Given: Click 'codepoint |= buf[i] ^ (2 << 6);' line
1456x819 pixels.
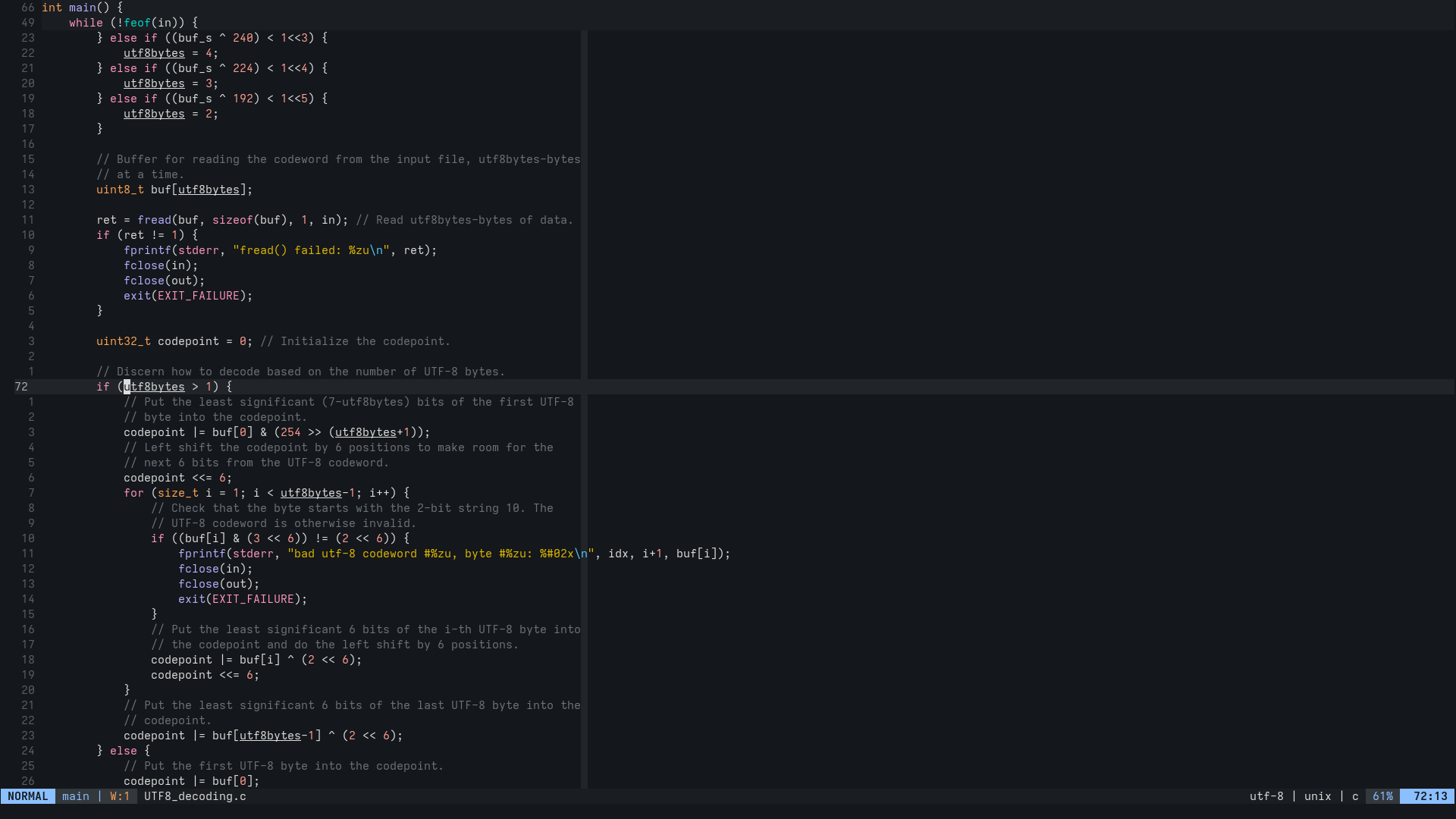Looking at the screenshot, I should [256, 660].
